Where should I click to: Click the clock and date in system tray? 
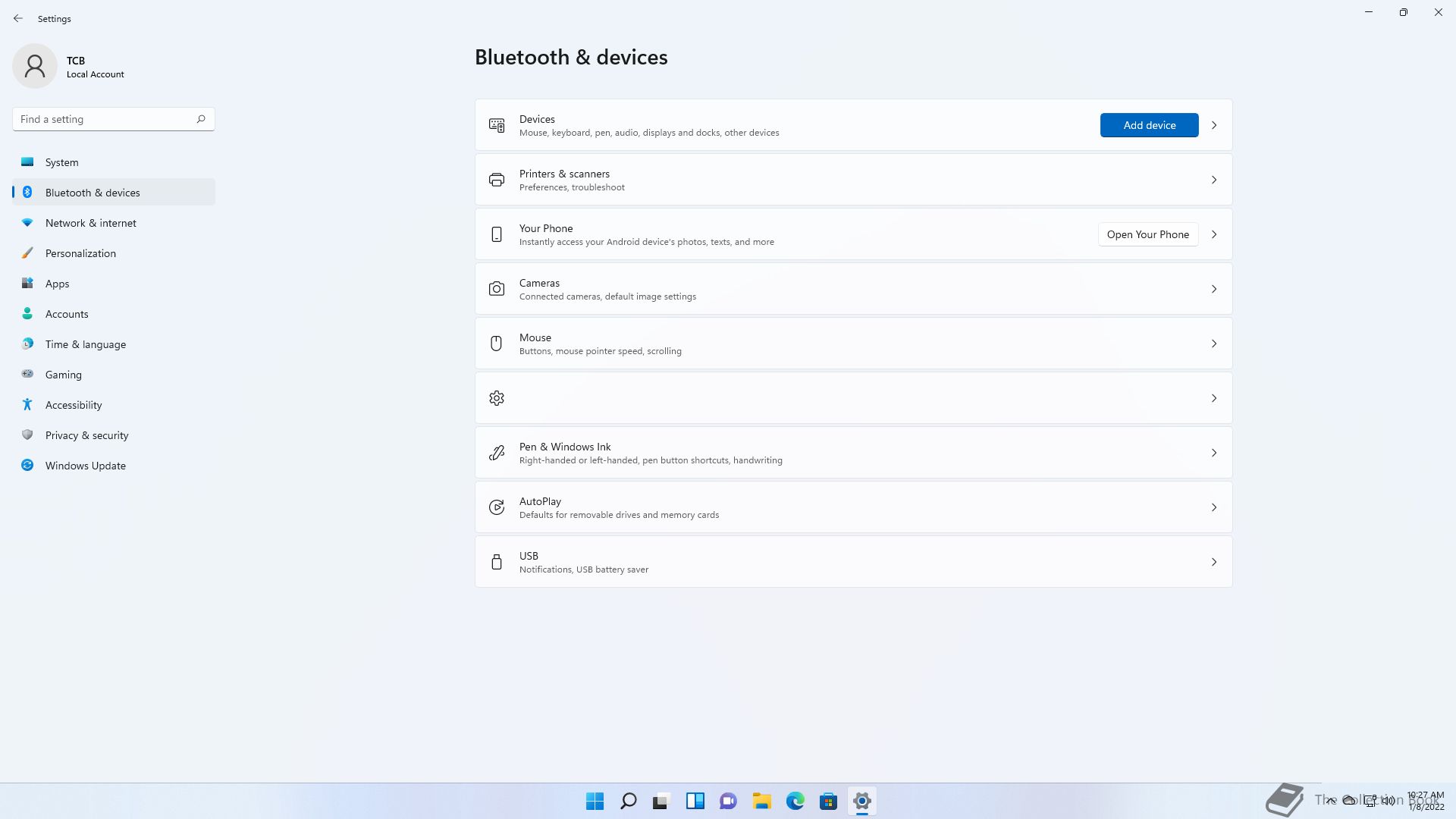[1426, 801]
